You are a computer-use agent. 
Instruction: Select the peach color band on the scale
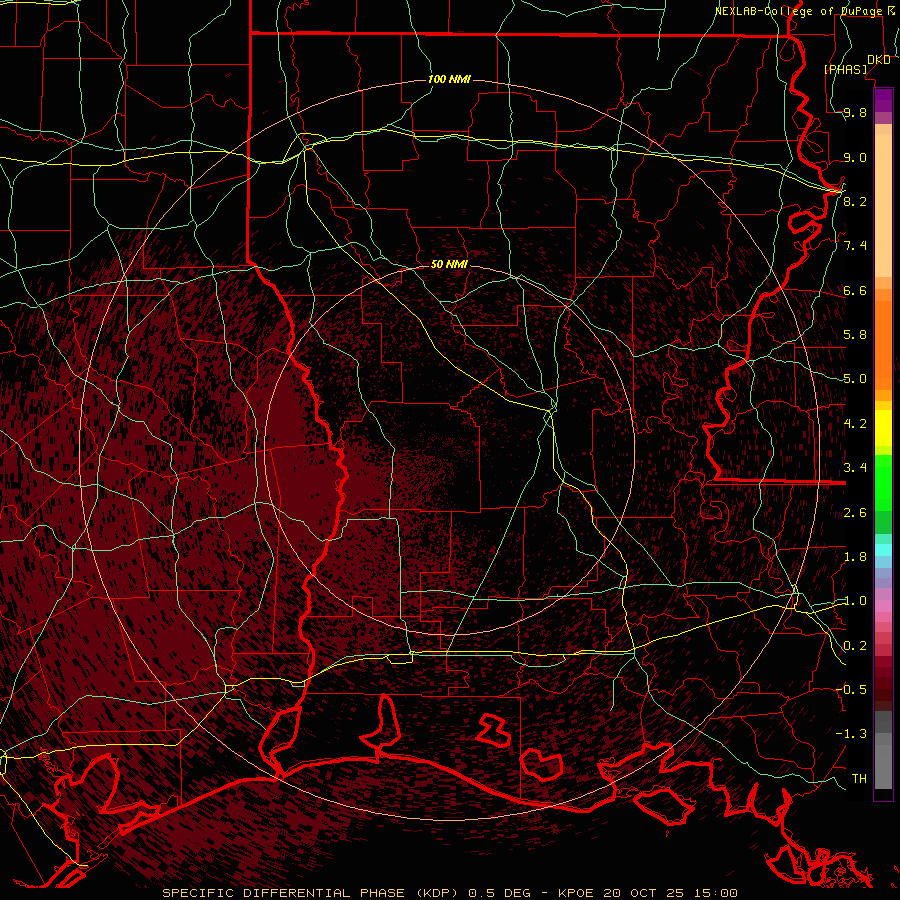pos(883,207)
